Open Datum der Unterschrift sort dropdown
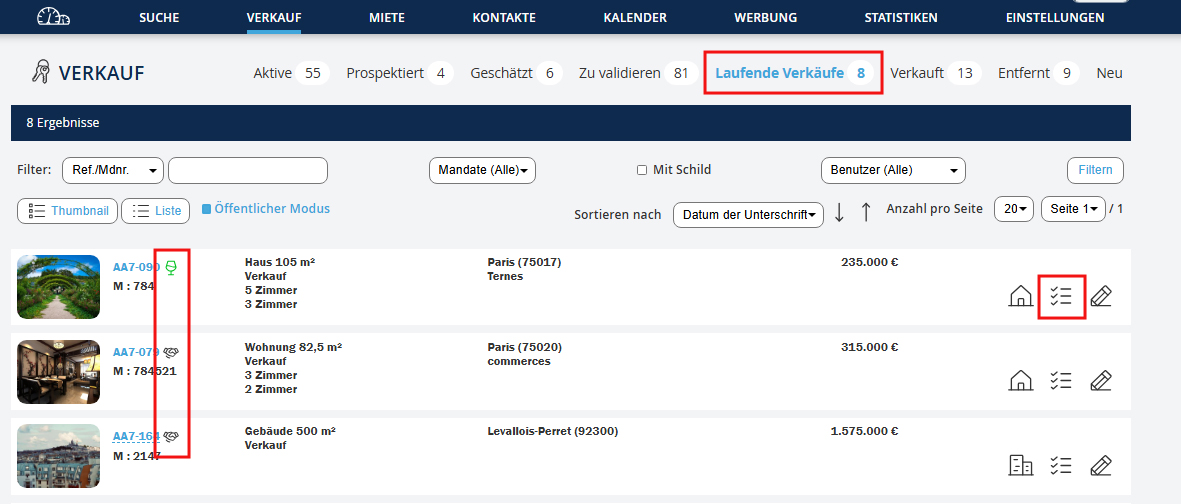 pyautogui.click(x=747, y=214)
